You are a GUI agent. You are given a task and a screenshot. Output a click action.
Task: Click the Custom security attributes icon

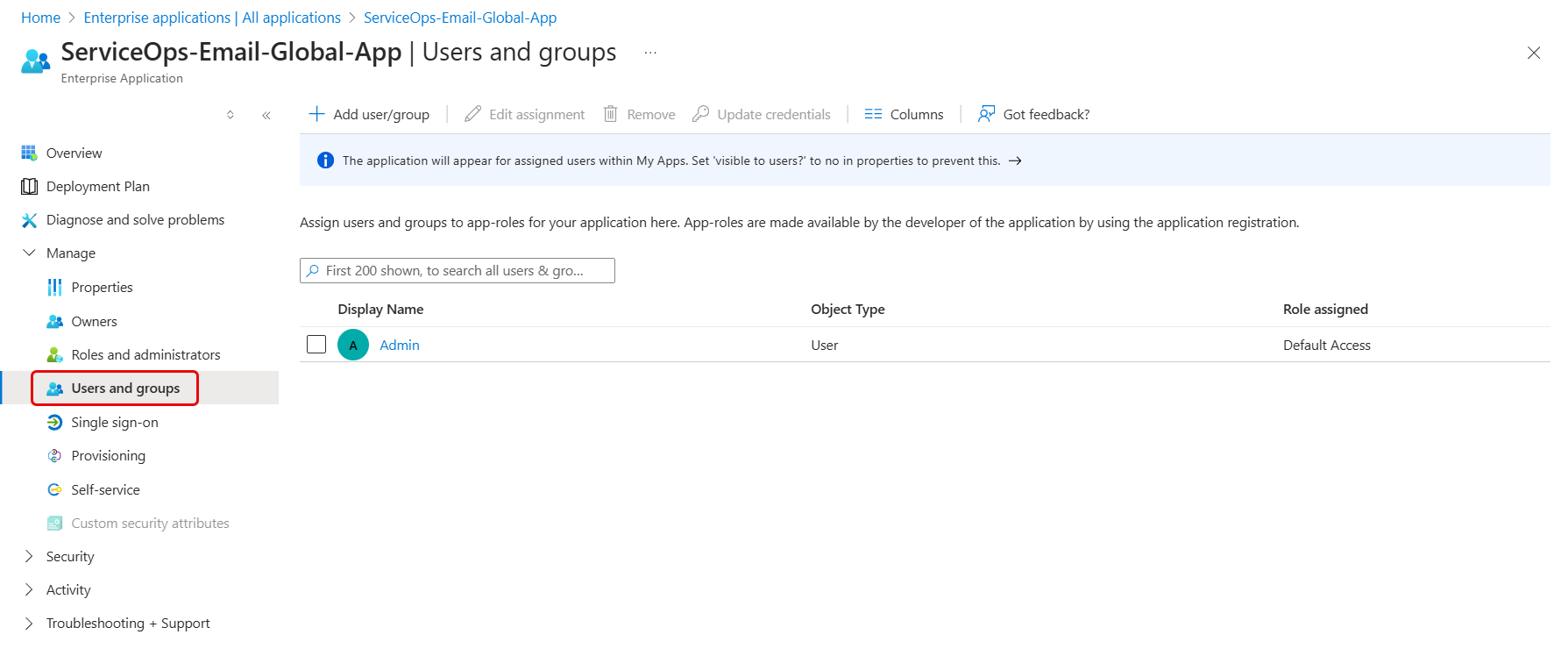click(x=54, y=524)
